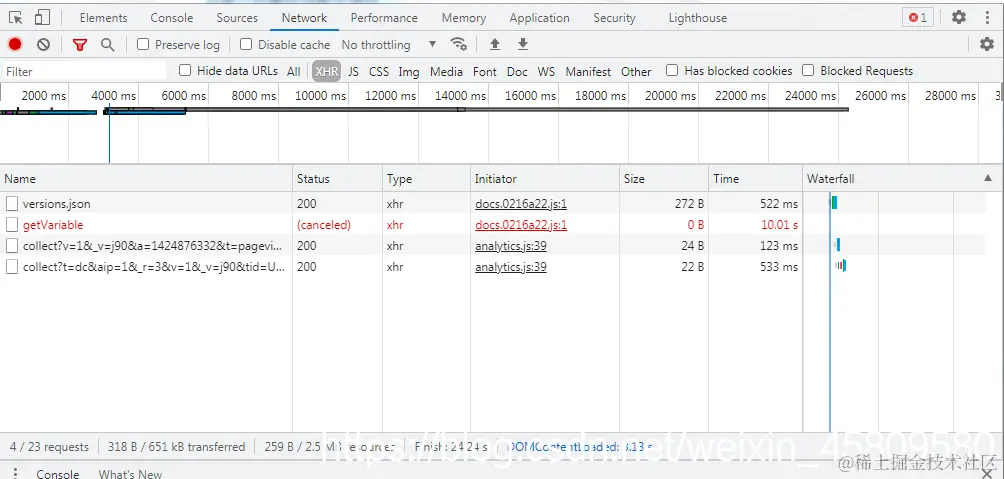Check the Blocked Requests box

coord(808,70)
